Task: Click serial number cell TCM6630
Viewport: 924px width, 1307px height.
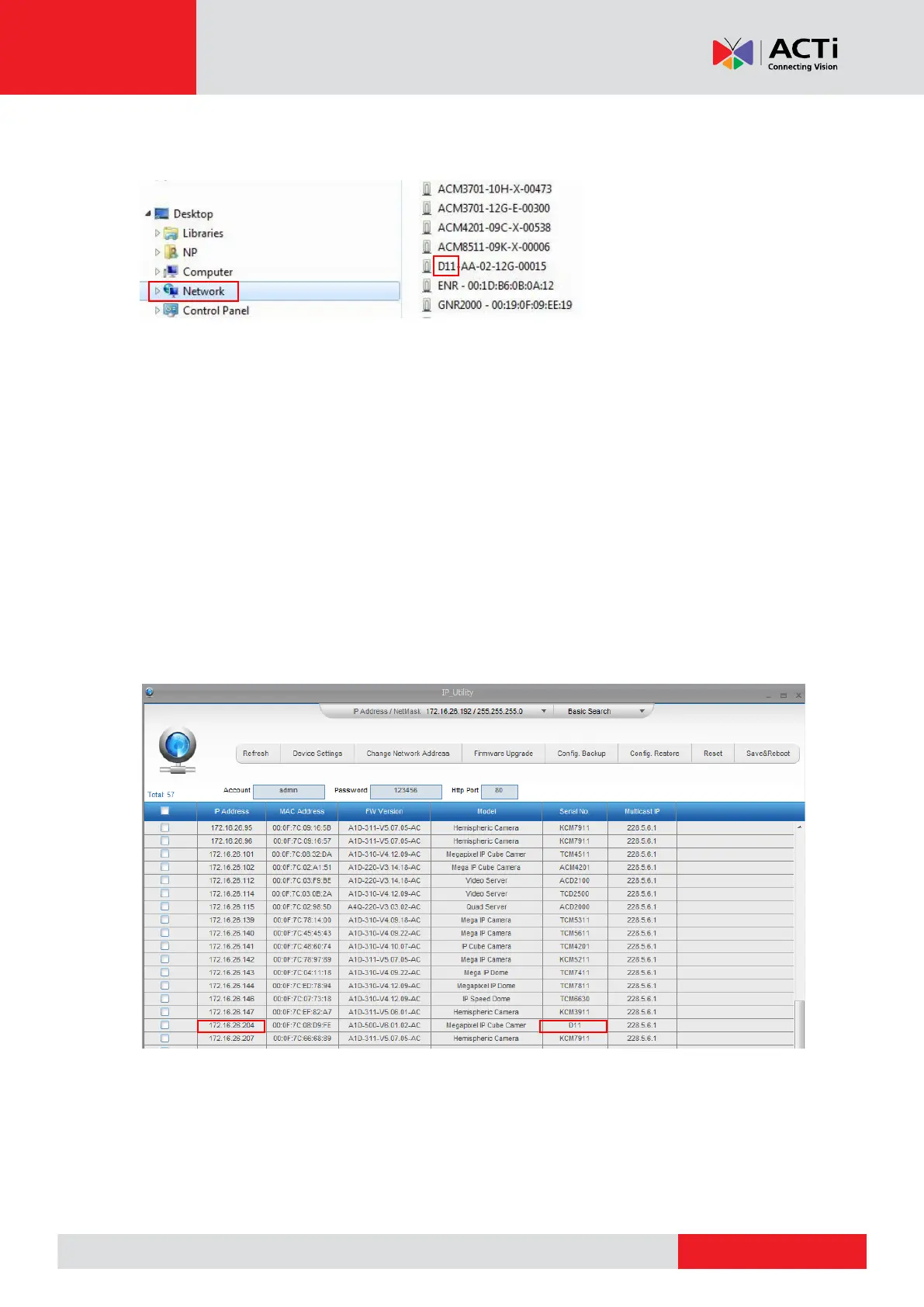Action: [x=575, y=999]
